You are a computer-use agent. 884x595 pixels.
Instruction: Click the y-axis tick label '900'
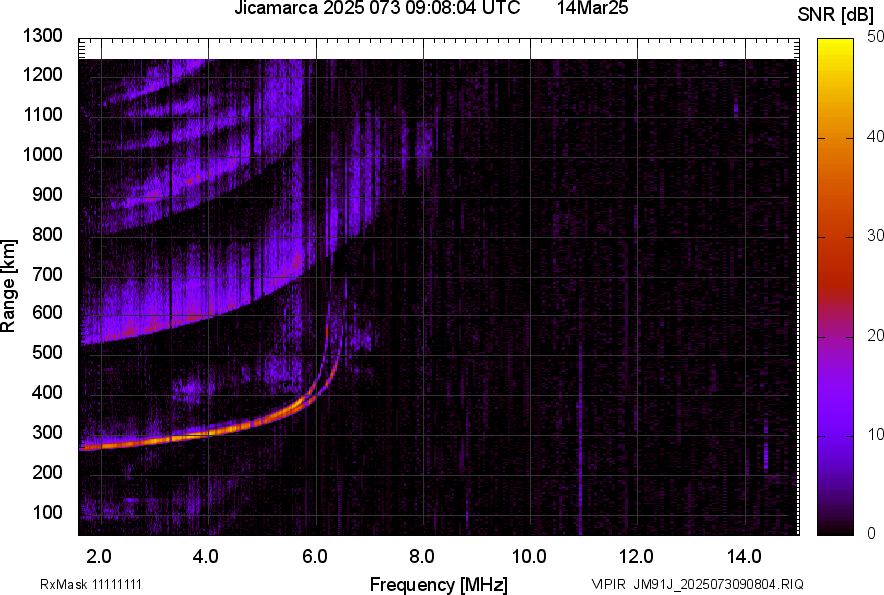click(x=47, y=194)
